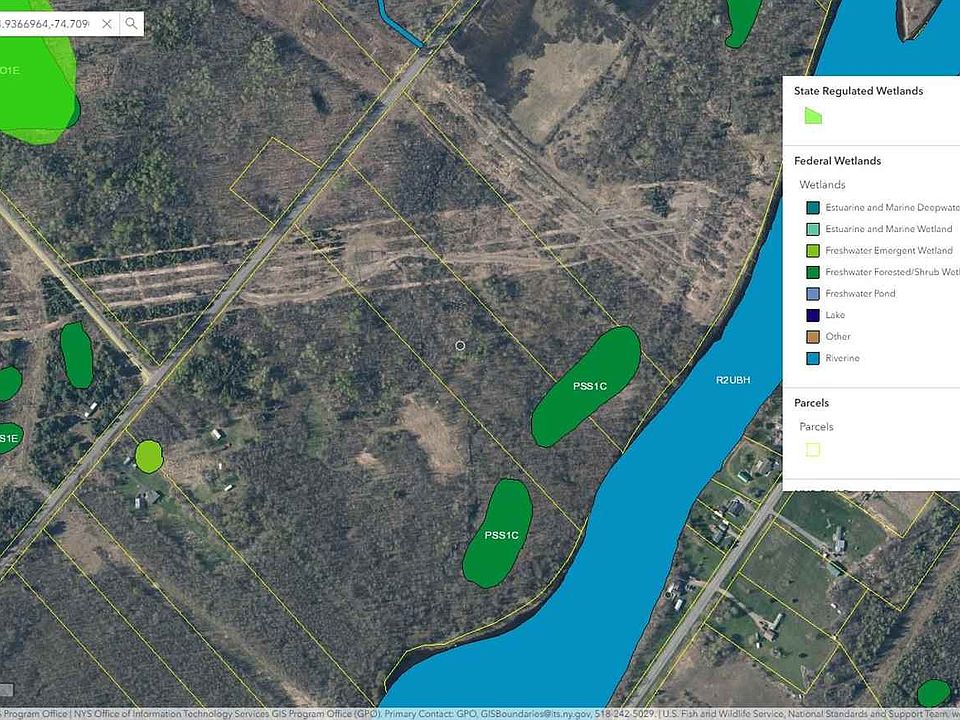The image size is (960, 720).
Task: Click the "Federal Wetlands" legend heading
Action: pos(838,161)
